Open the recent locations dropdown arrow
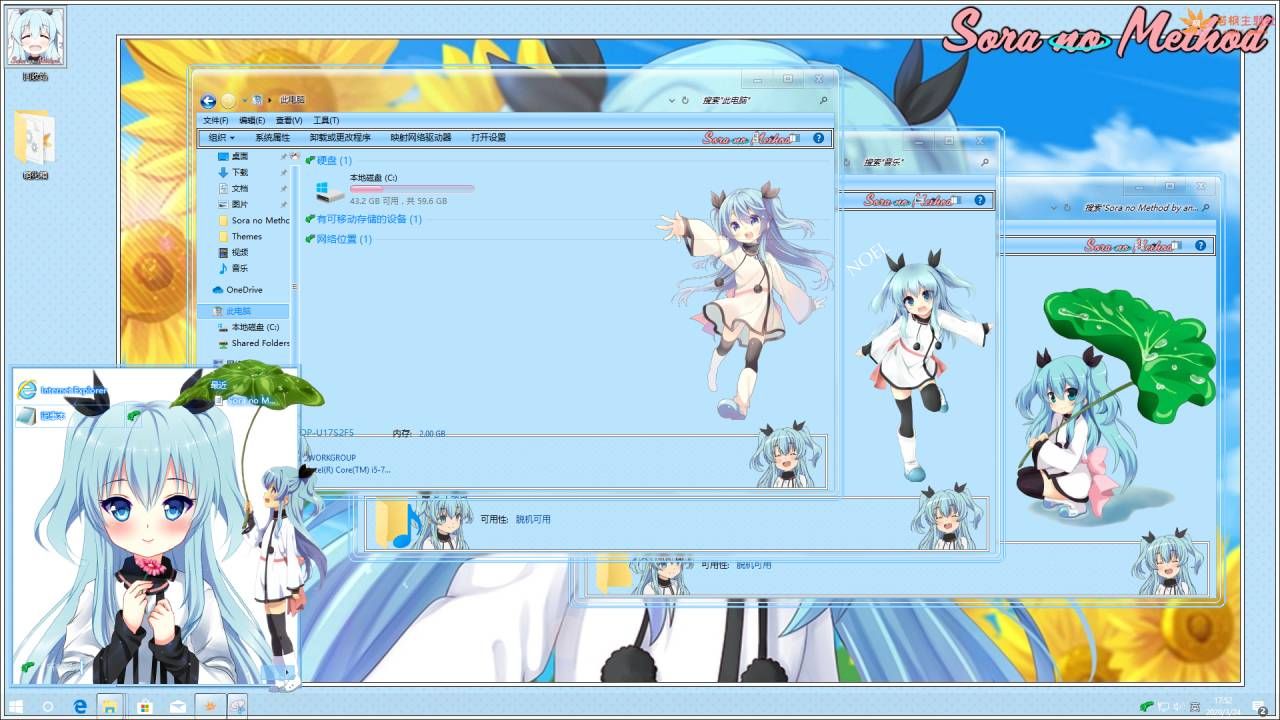The height and width of the screenshot is (720, 1280). [245, 101]
